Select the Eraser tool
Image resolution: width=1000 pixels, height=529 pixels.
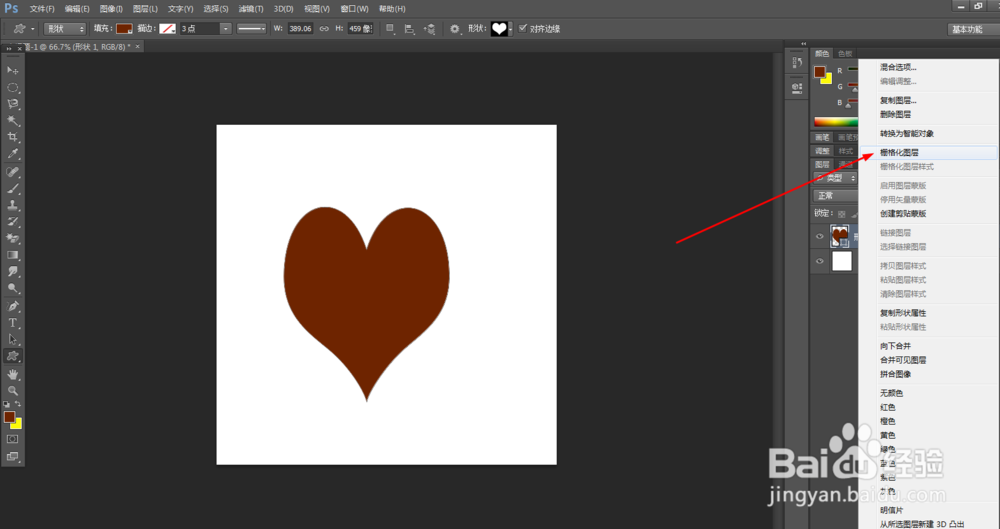click(x=13, y=239)
